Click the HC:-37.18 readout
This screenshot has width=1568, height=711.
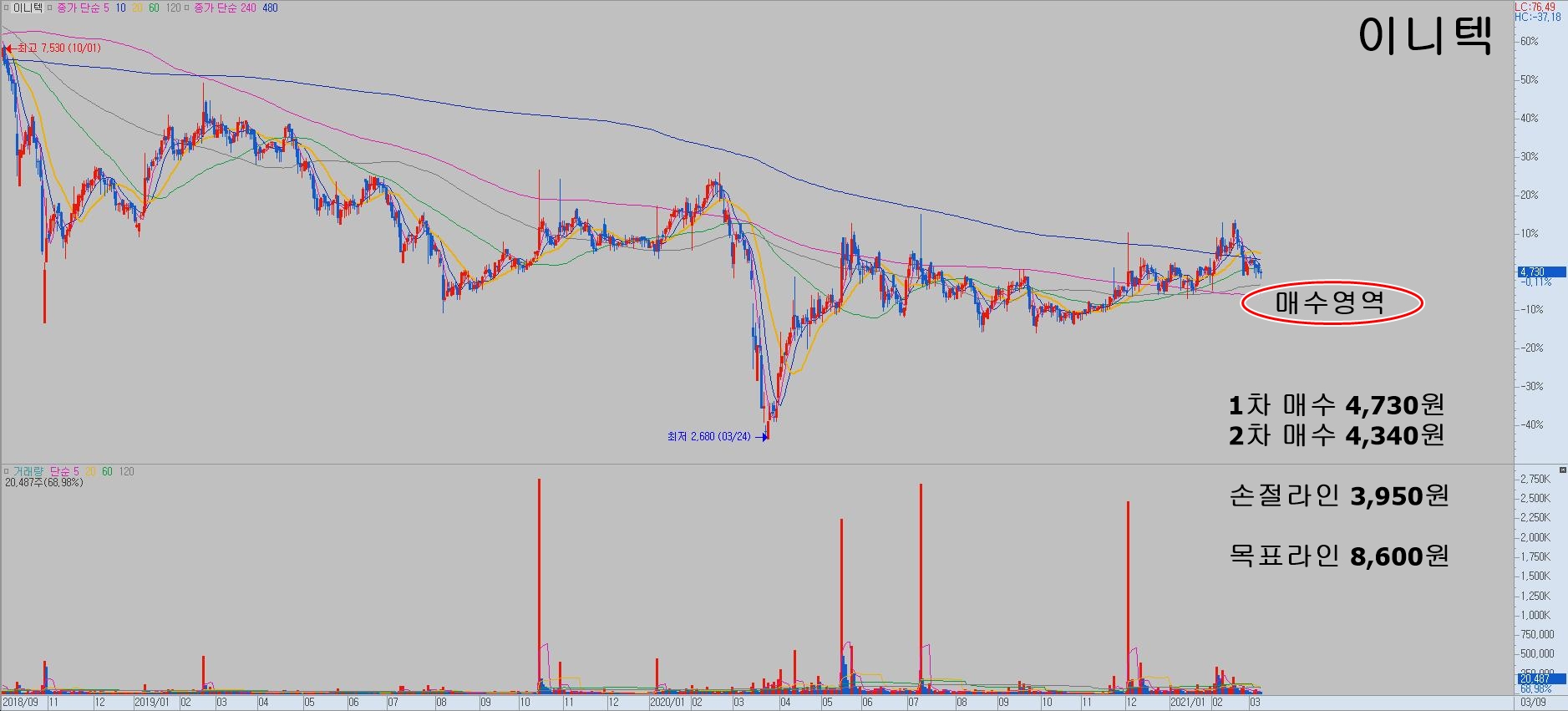point(1538,17)
